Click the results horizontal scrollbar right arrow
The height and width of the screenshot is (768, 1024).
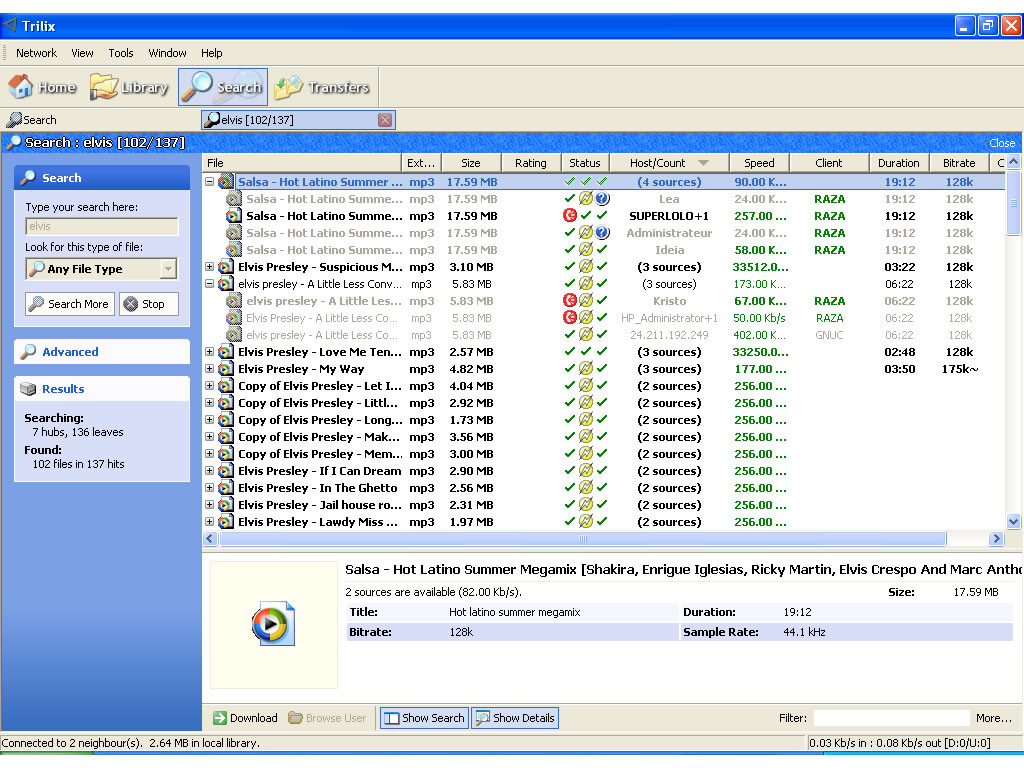[x=996, y=539]
